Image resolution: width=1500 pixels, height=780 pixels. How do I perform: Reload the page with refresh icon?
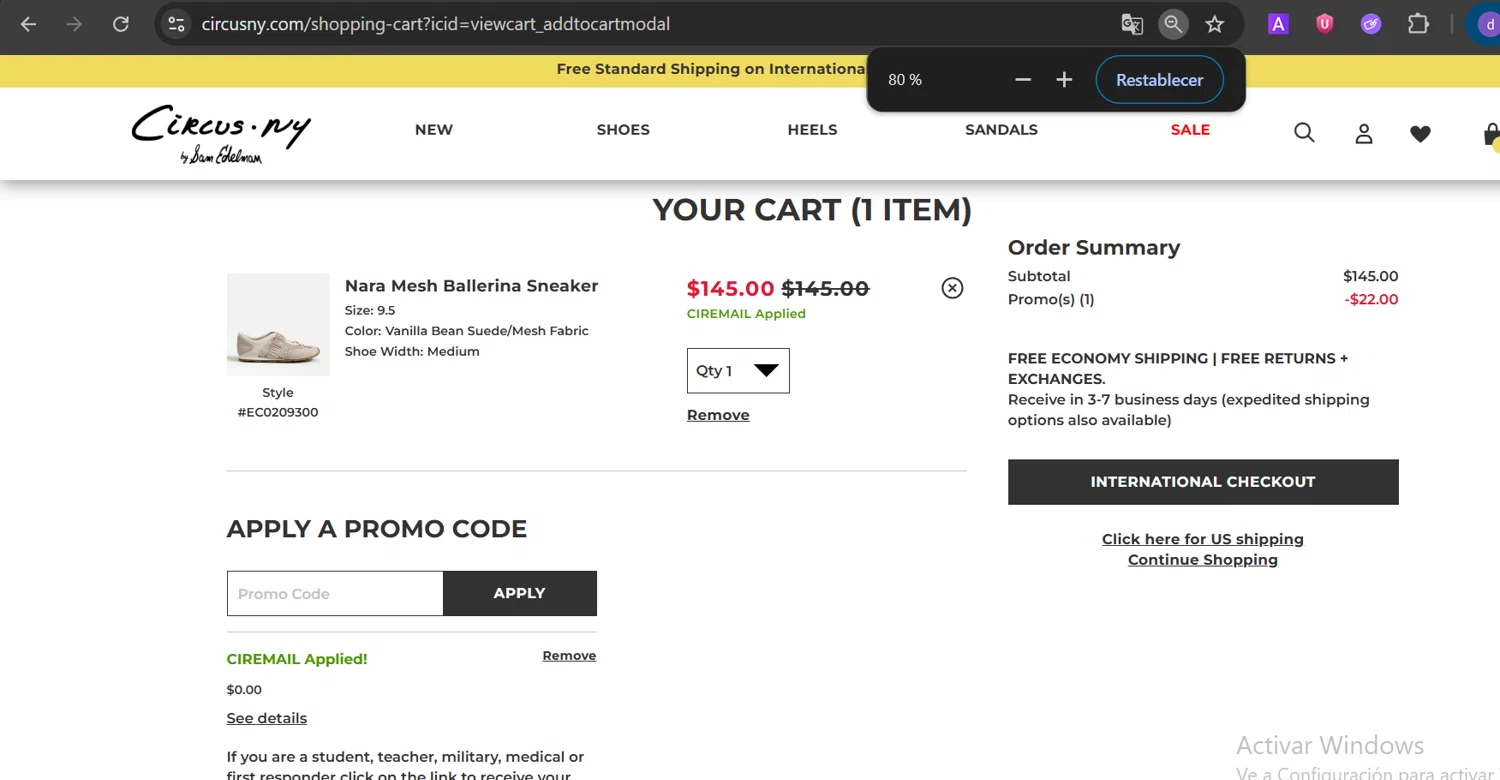point(120,24)
